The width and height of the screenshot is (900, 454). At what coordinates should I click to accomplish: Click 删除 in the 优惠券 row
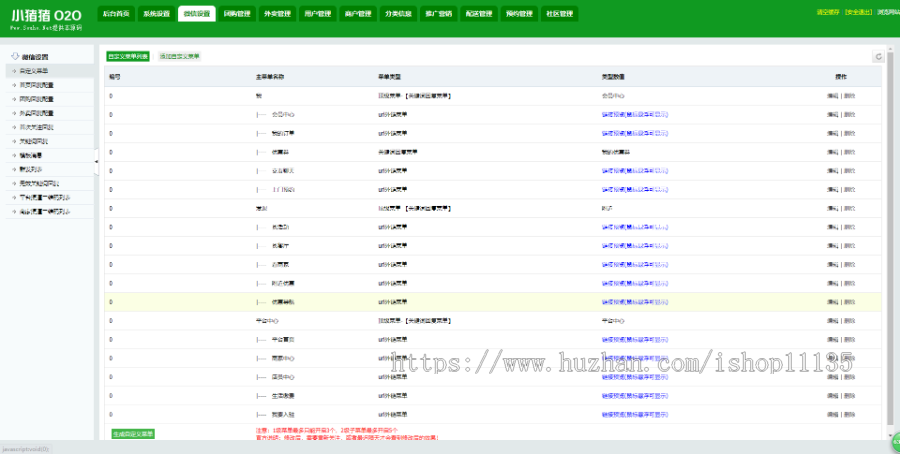849,152
